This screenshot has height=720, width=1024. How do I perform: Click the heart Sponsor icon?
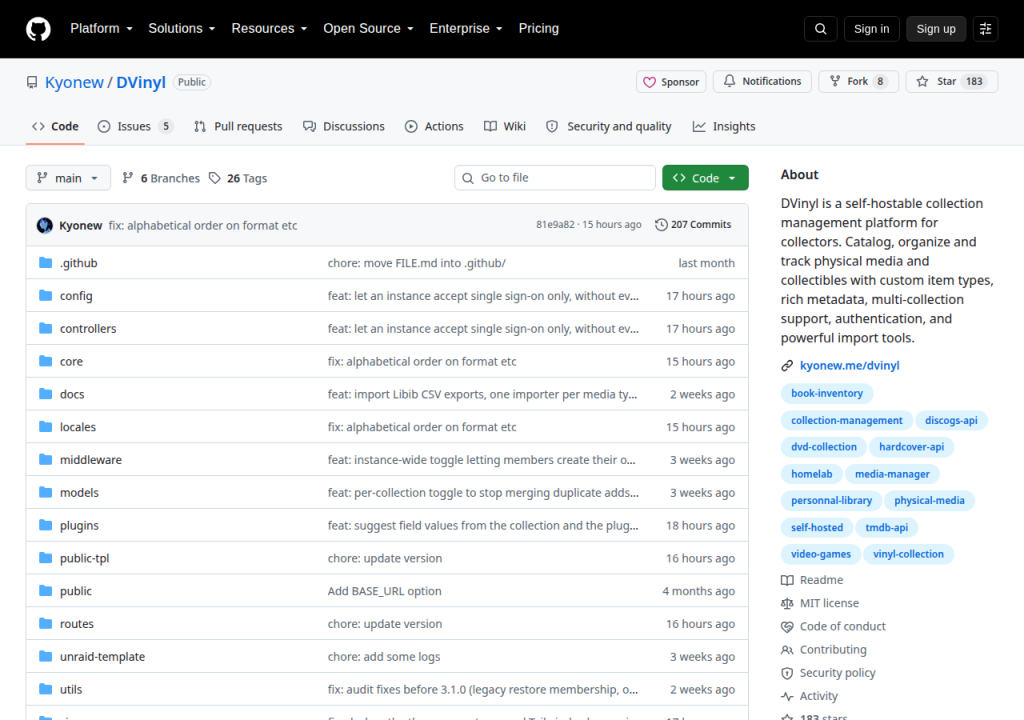[649, 82]
